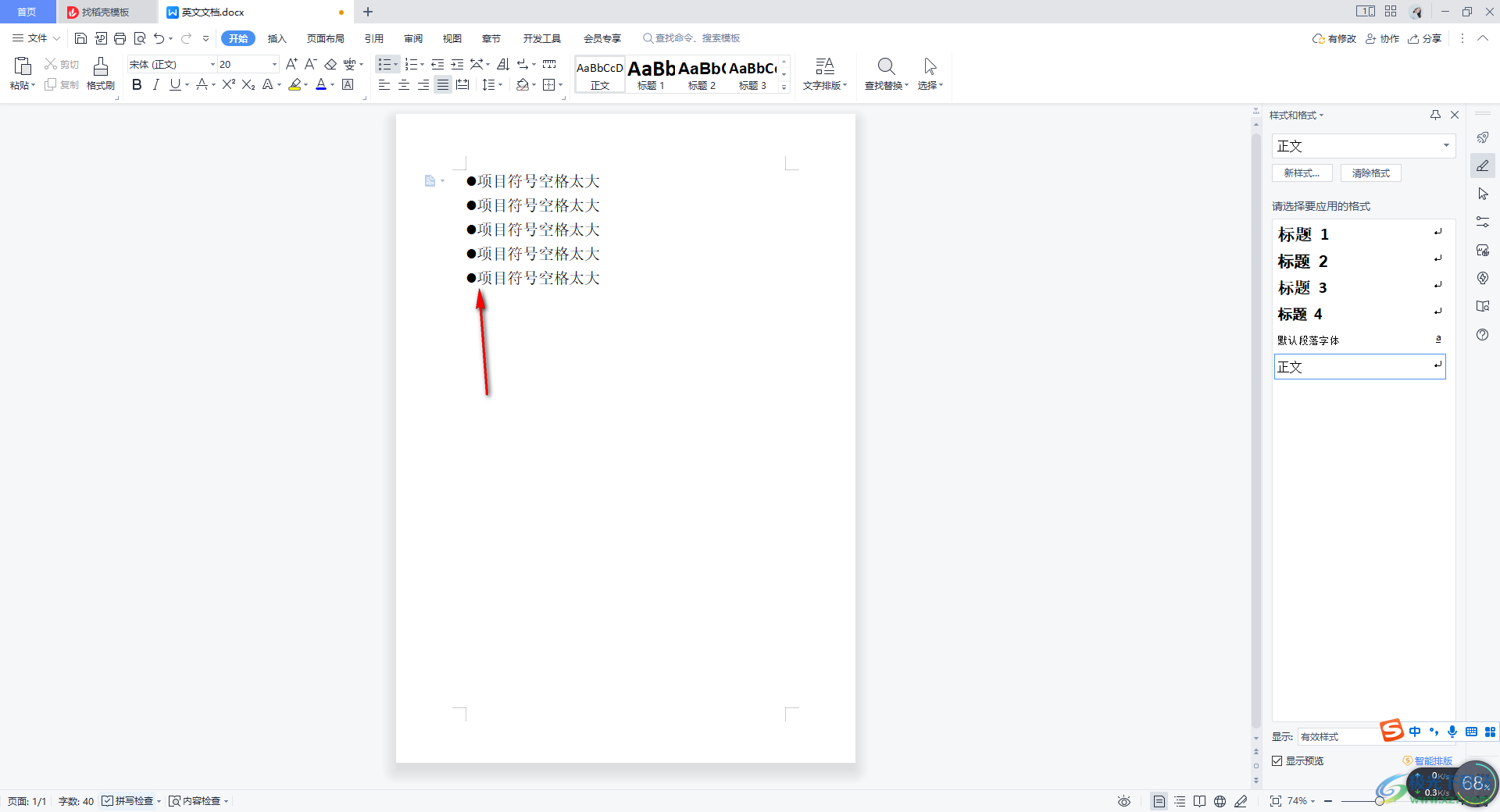Select 标题 2 in styles pane list
The image size is (1500, 812).
pyautogui.click(x=1359, y=261)
